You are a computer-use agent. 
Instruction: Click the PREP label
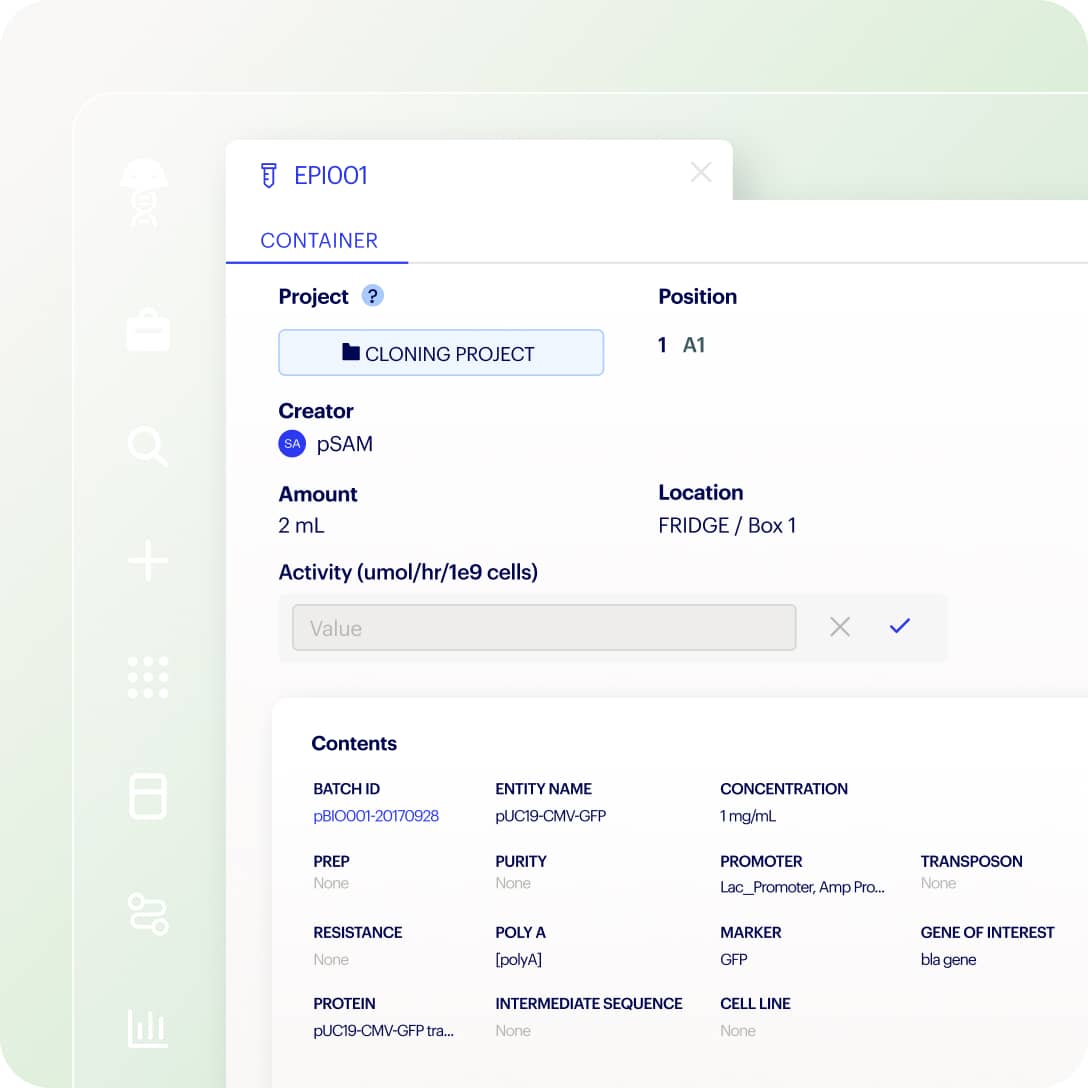point(331,861)
